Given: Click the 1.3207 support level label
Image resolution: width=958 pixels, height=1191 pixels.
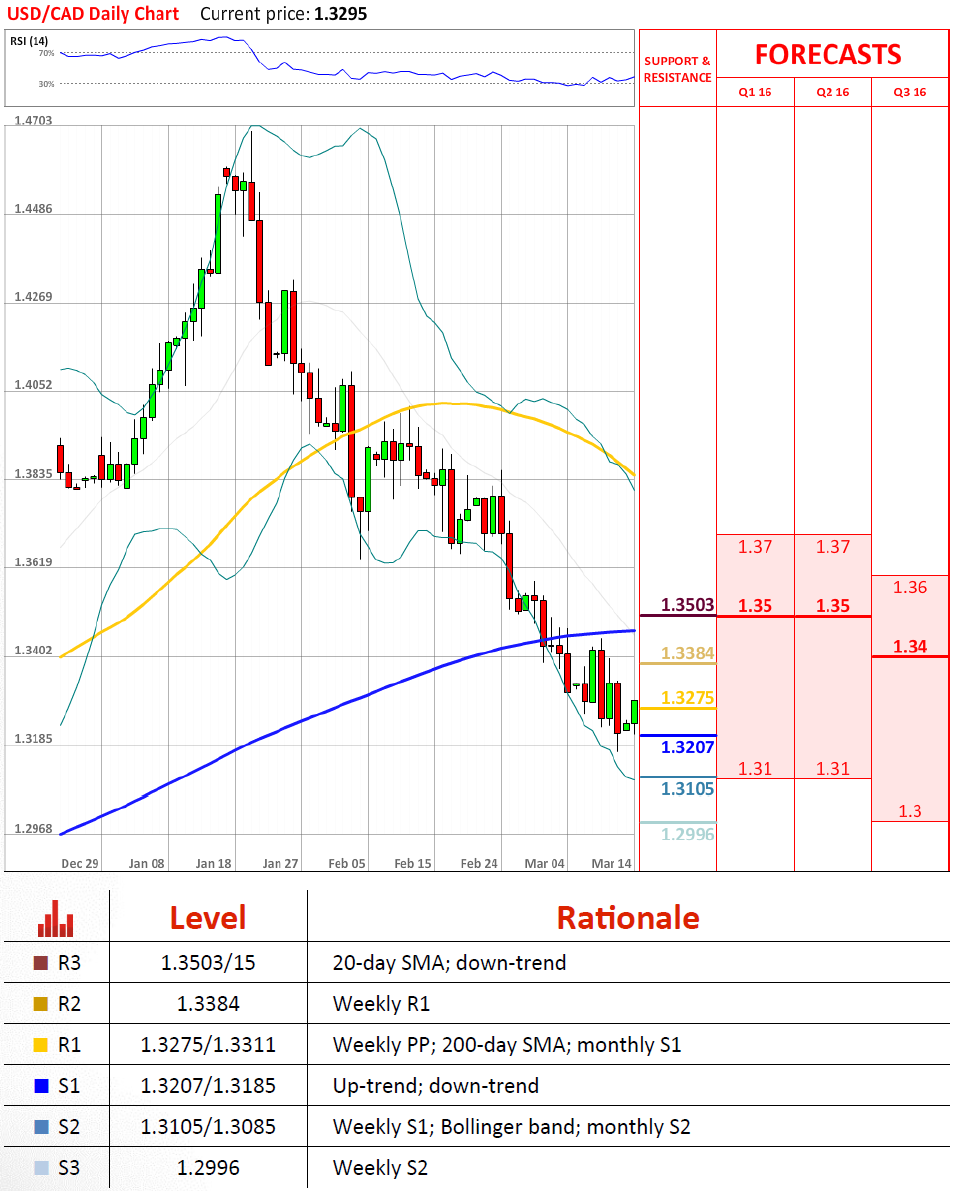Looking at the screenshot, I should (688, 747).
